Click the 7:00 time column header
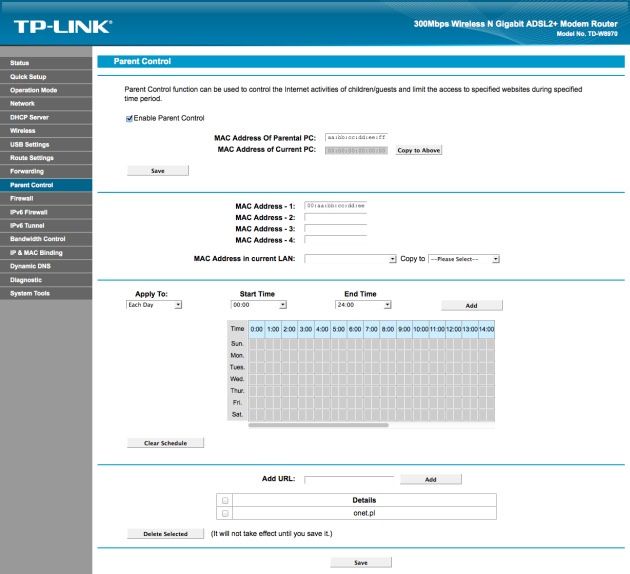This screenshot has height=574, width=630. click(371, 329)
